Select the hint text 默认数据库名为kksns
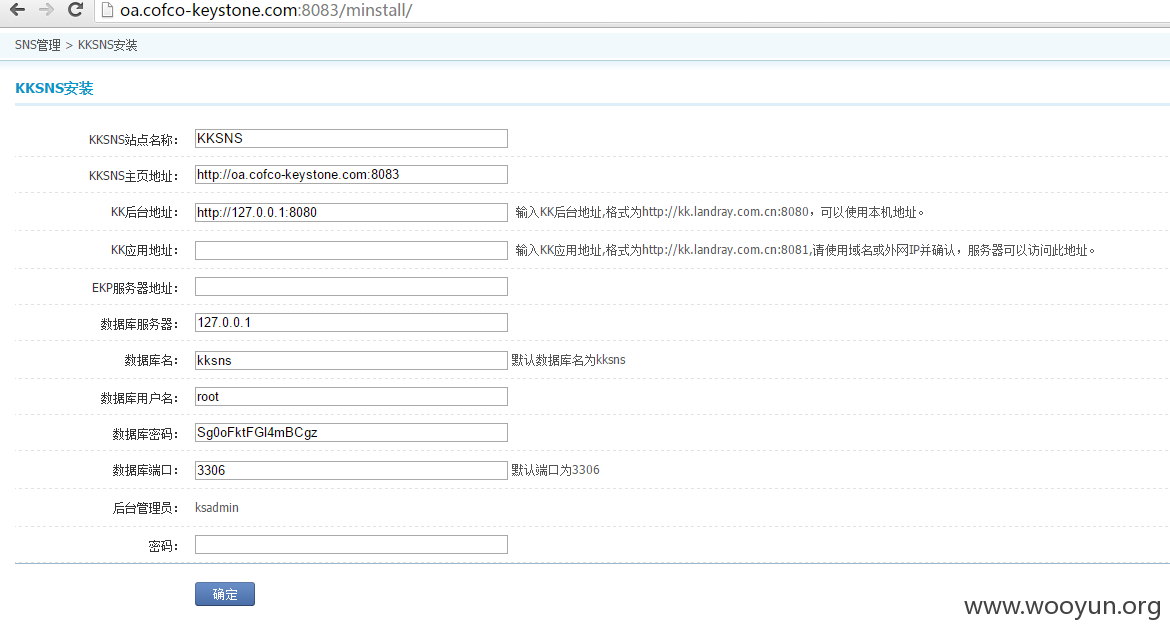Image resolution: width=1170 pixels, height=635 pixels. pyautogui.click(x=569, y=360)
